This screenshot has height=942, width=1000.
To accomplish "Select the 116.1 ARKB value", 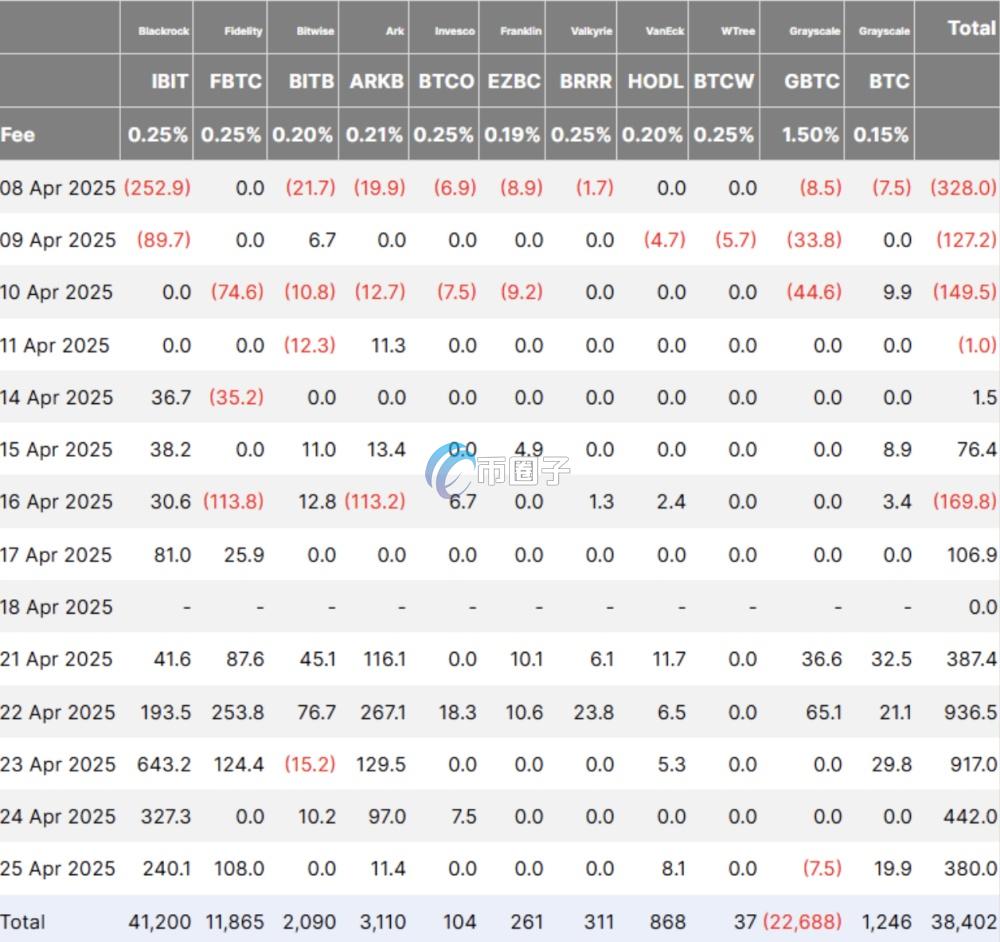I will pyautogui.click(x=385, y=659).
